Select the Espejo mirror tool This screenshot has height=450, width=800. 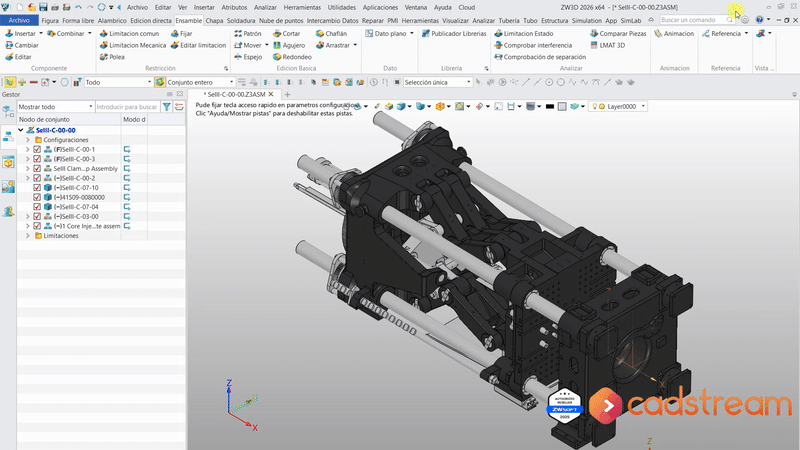(x=247, y=57)
